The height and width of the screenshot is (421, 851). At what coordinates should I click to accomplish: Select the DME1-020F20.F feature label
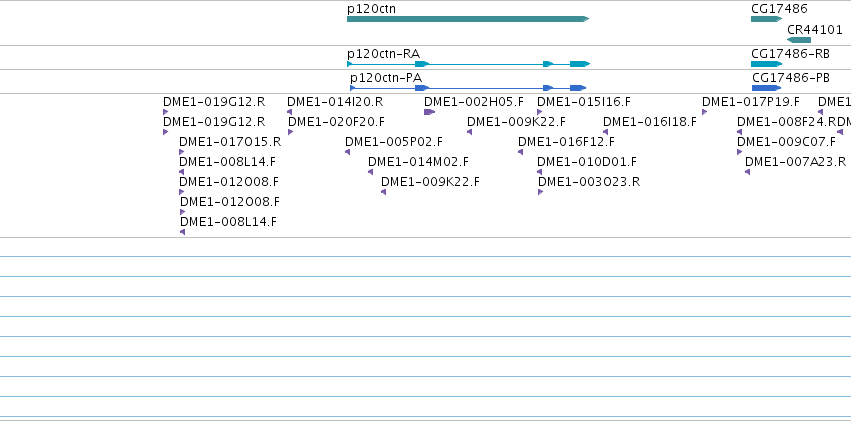click(336, 122)
